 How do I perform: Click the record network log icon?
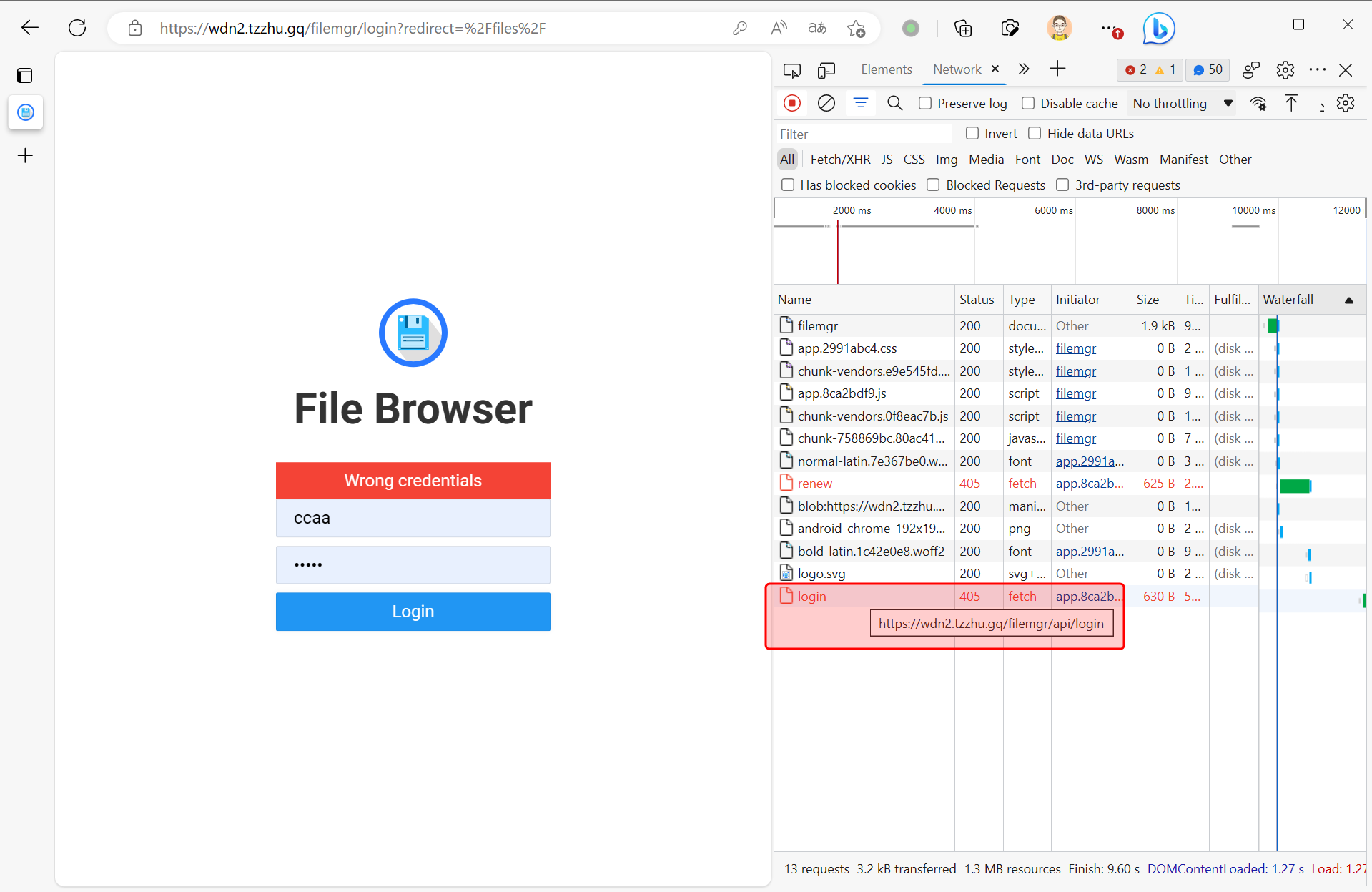791,103
